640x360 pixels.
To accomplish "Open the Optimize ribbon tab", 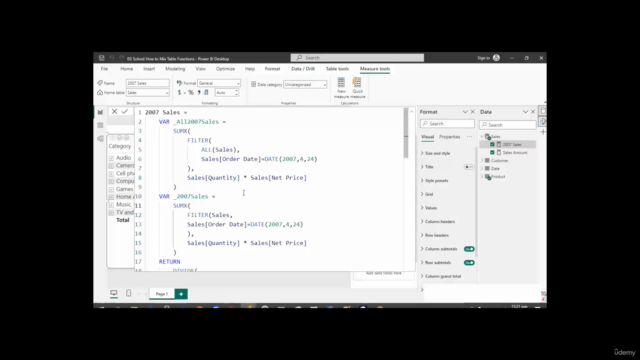I will coord(225,69).
